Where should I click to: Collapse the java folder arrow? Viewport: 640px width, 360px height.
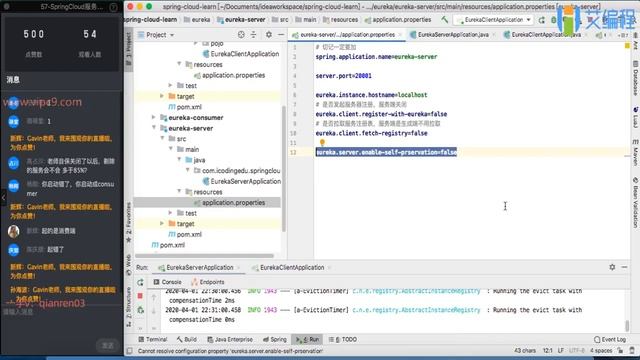coord(180,160)
